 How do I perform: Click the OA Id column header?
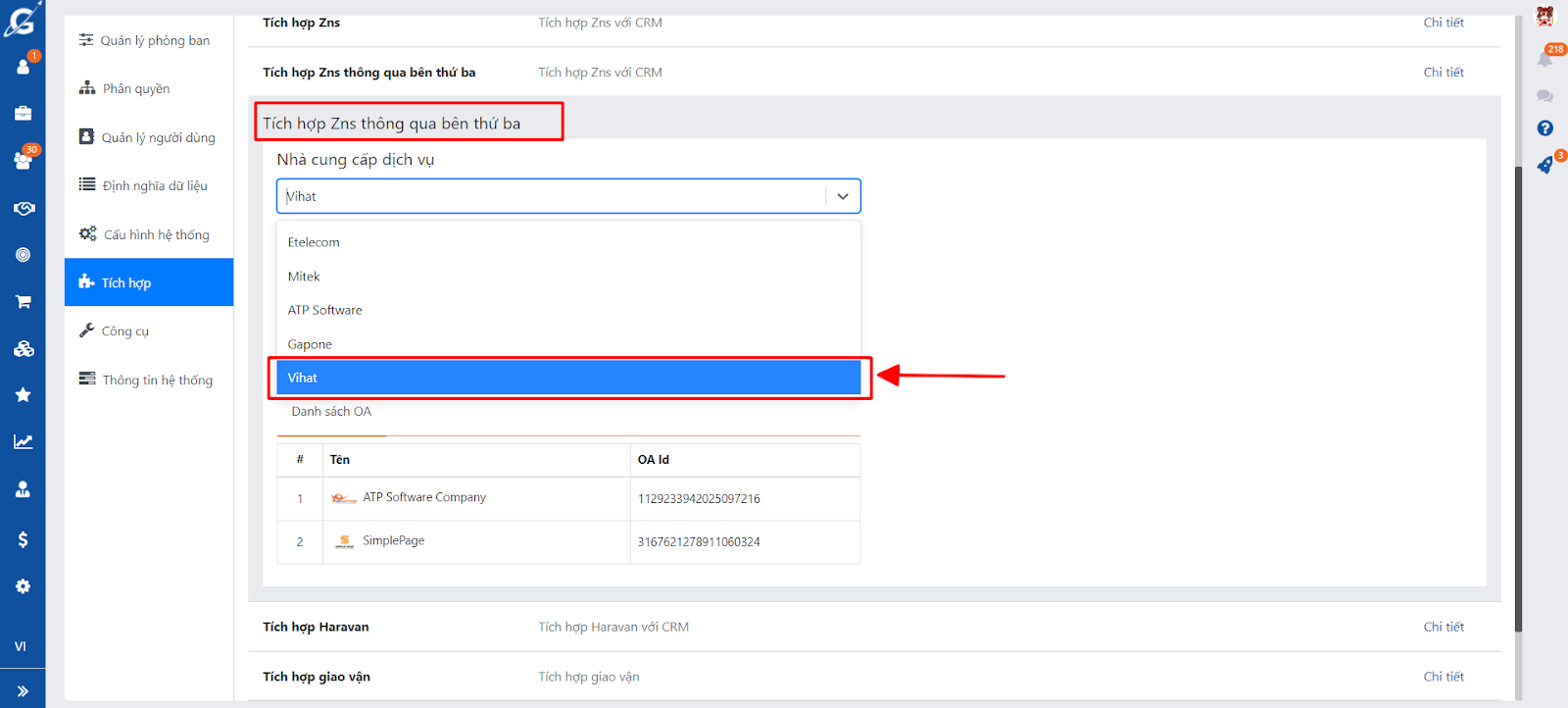(654, 460)
